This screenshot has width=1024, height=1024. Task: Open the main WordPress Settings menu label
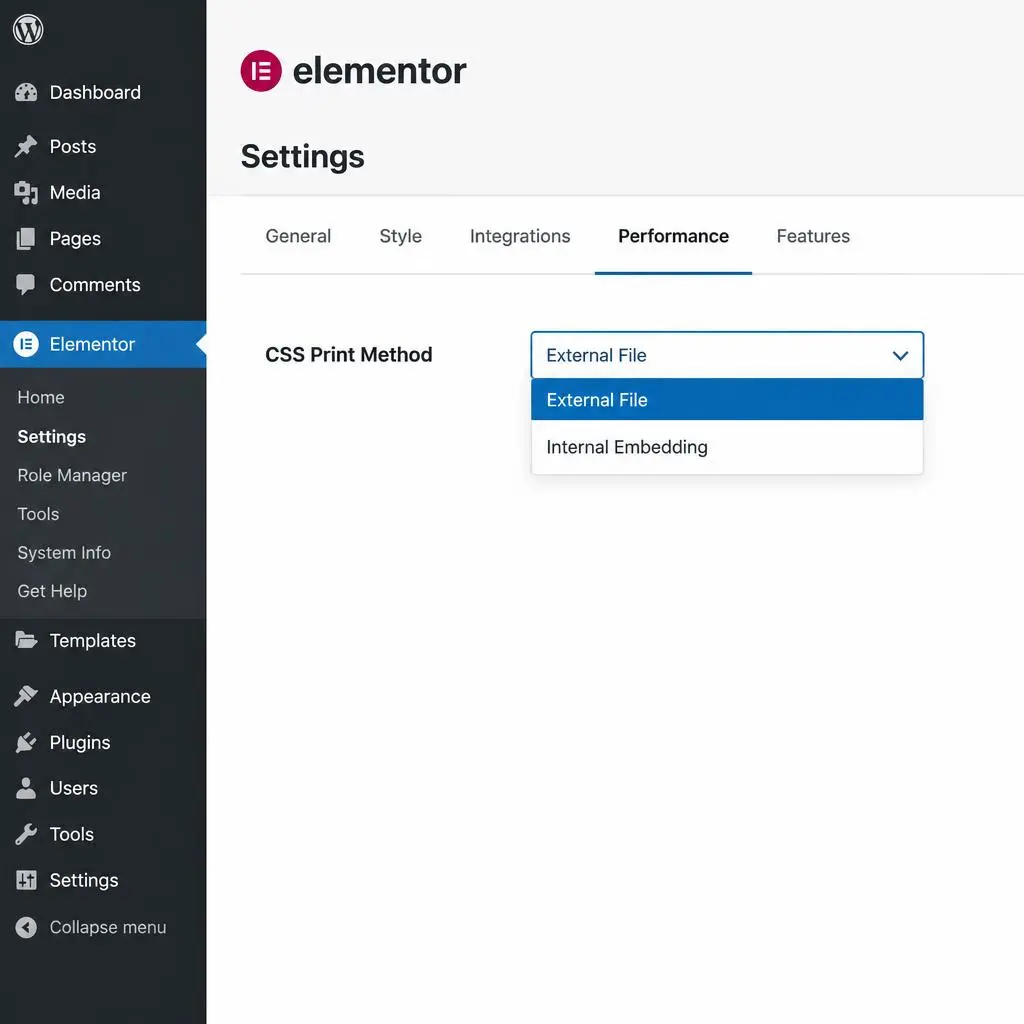pyautogui.click(x=84, y=880)
